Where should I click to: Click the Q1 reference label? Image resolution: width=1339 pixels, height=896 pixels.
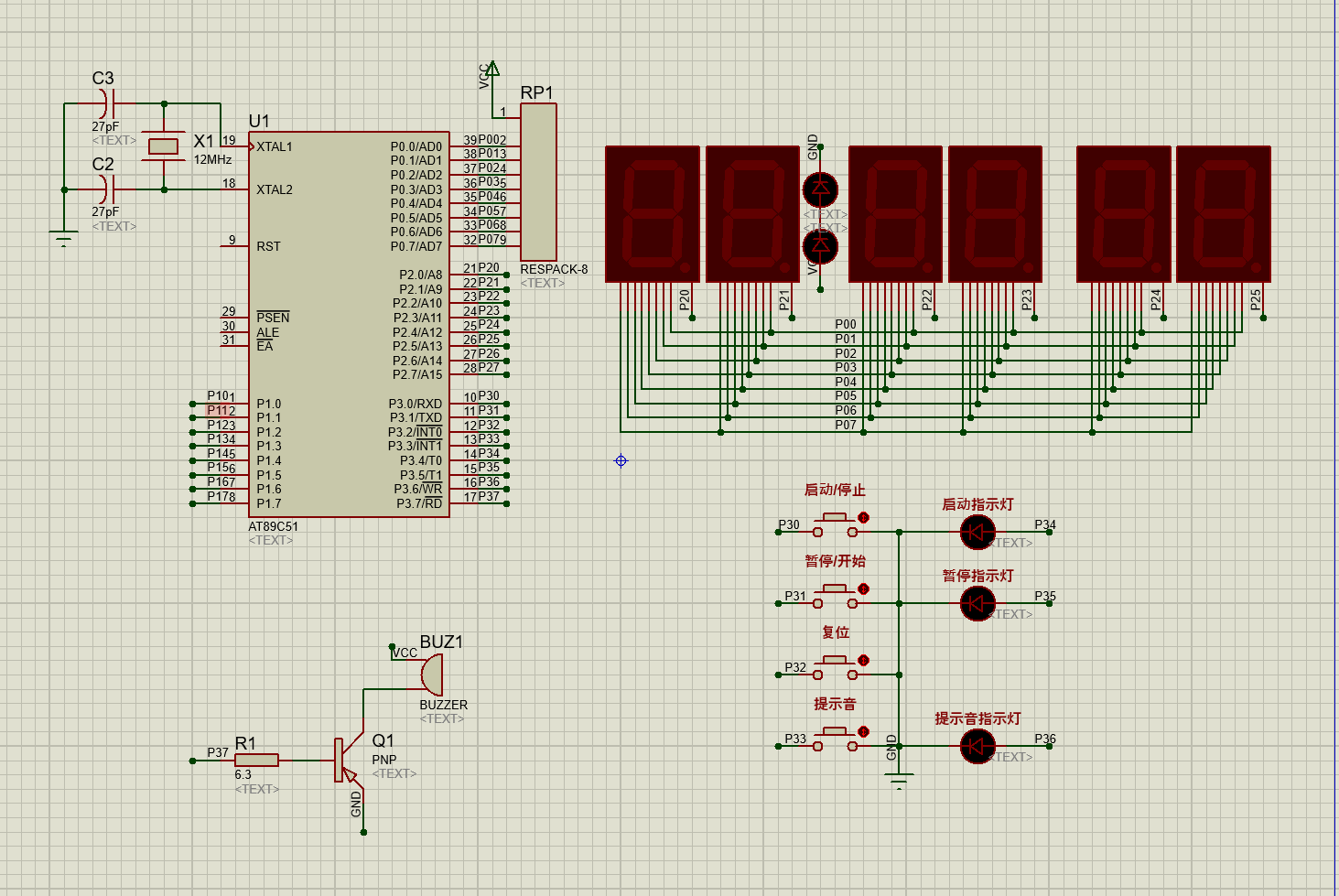point(383,740)
